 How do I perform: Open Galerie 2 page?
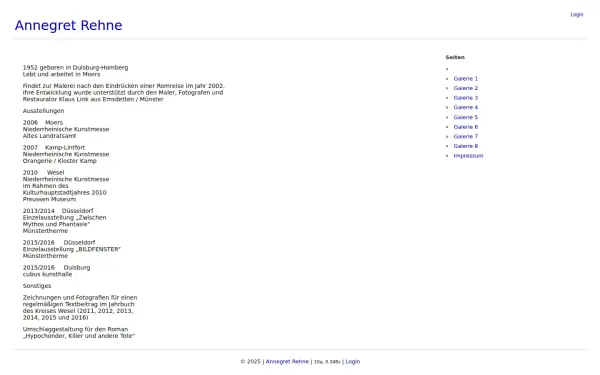(466, 88)
